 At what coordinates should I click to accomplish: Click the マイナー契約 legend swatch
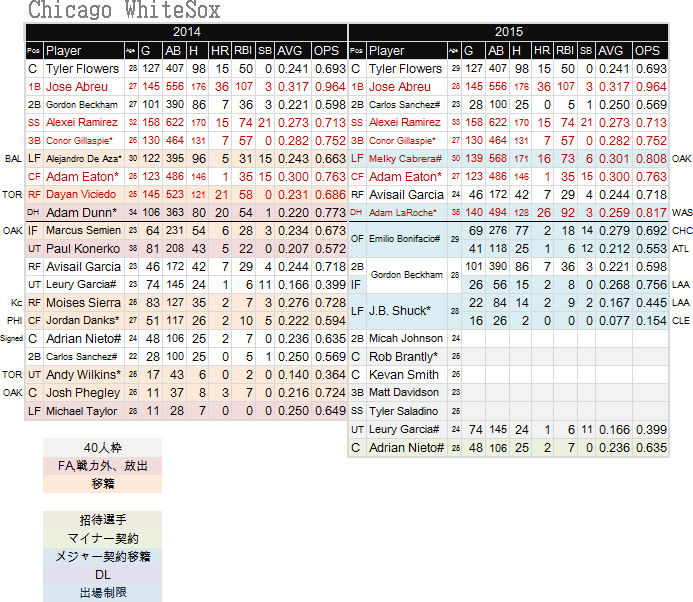click(102, 538)
